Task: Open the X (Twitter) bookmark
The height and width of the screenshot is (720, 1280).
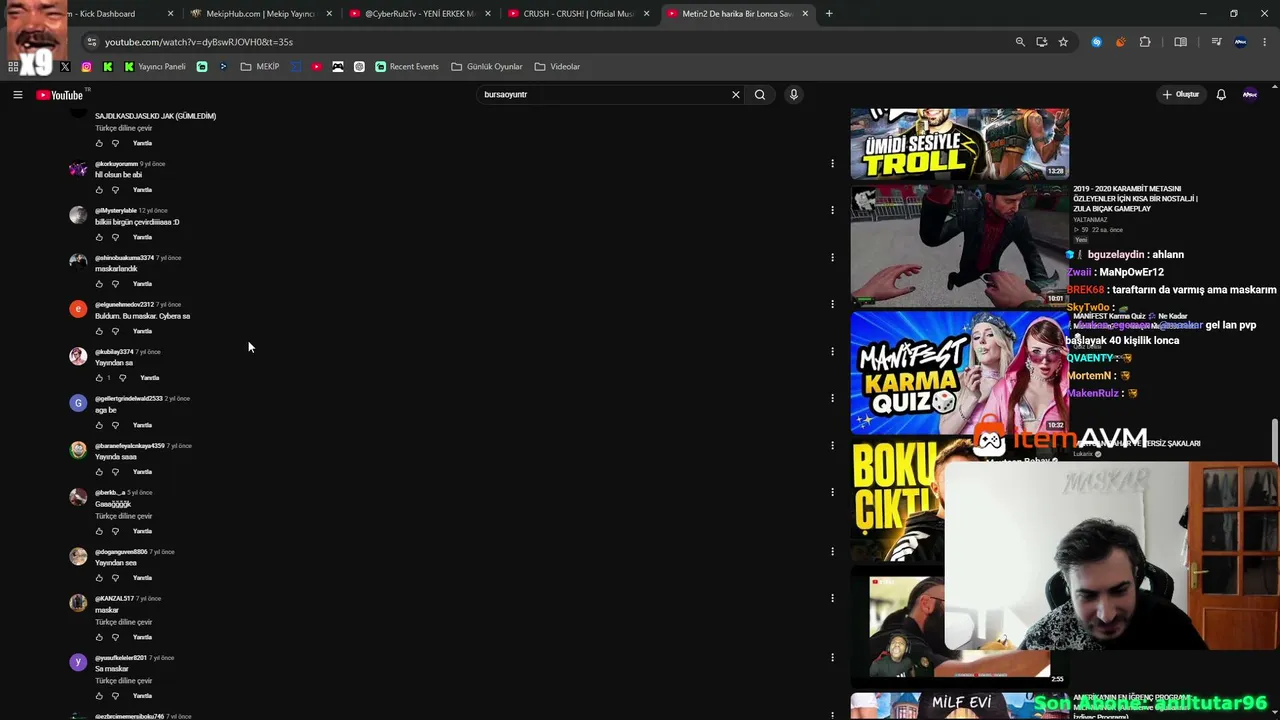Action: click(x=65, y=67)
